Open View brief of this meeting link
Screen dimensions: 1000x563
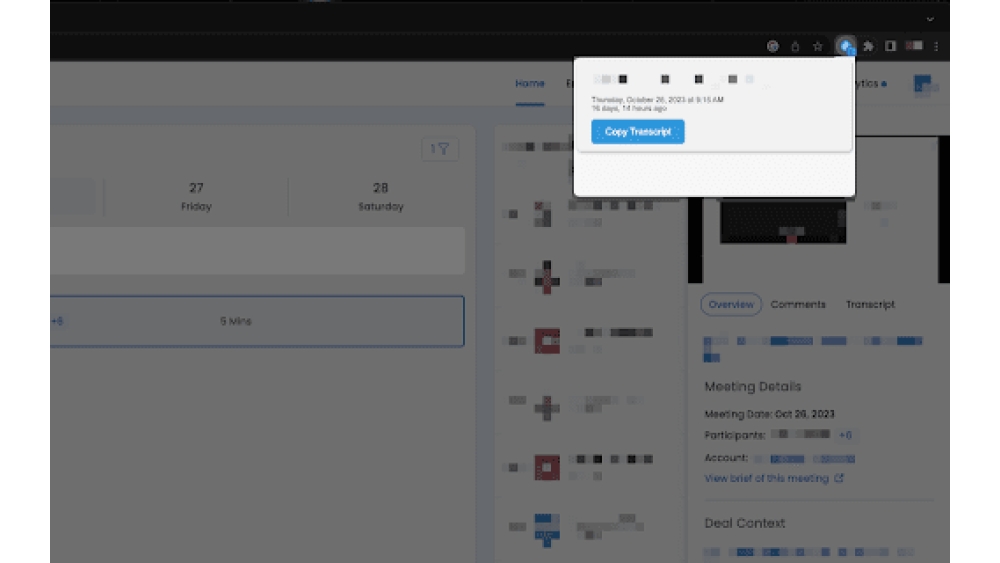coord(767,478)
